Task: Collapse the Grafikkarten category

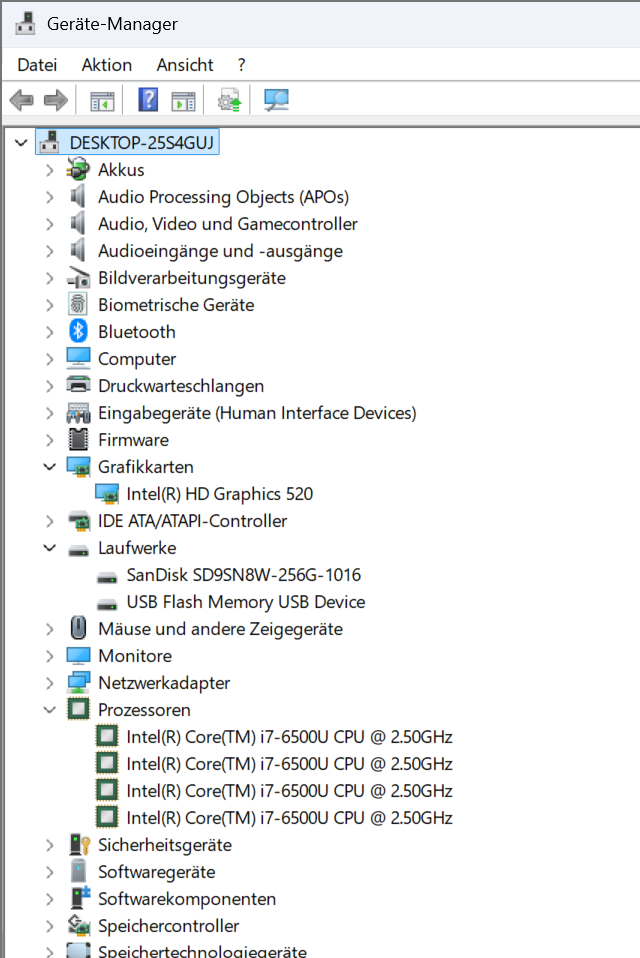Action: click(x=49, y=467)
